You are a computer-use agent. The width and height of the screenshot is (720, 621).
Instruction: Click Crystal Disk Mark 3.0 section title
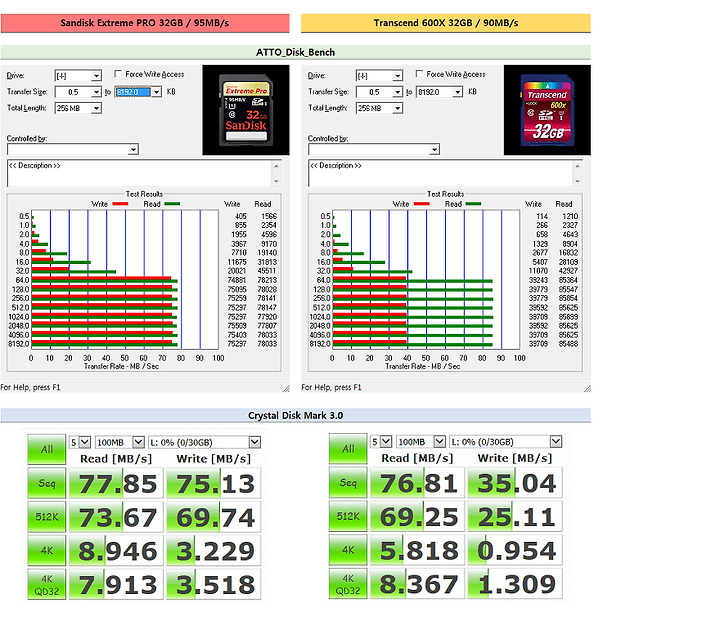[295, 415]
